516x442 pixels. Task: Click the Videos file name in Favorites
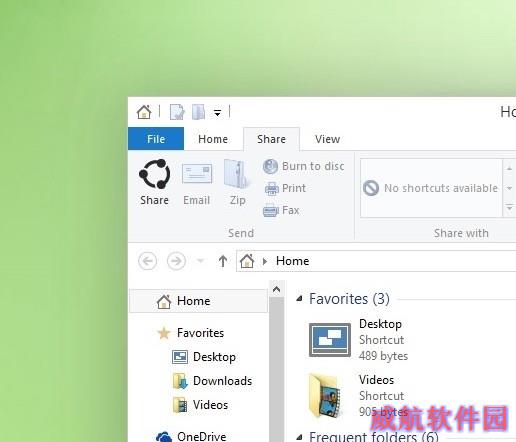(376, 380)
